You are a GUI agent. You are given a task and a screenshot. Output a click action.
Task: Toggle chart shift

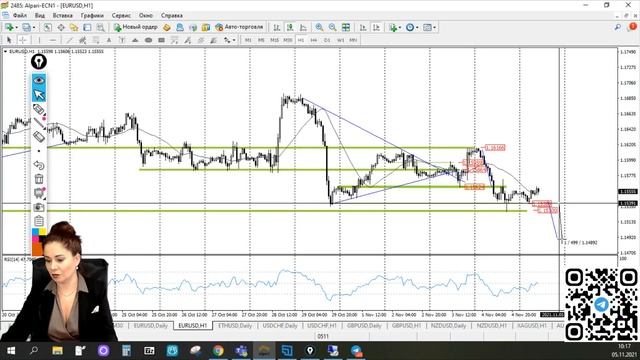(376, 27)
